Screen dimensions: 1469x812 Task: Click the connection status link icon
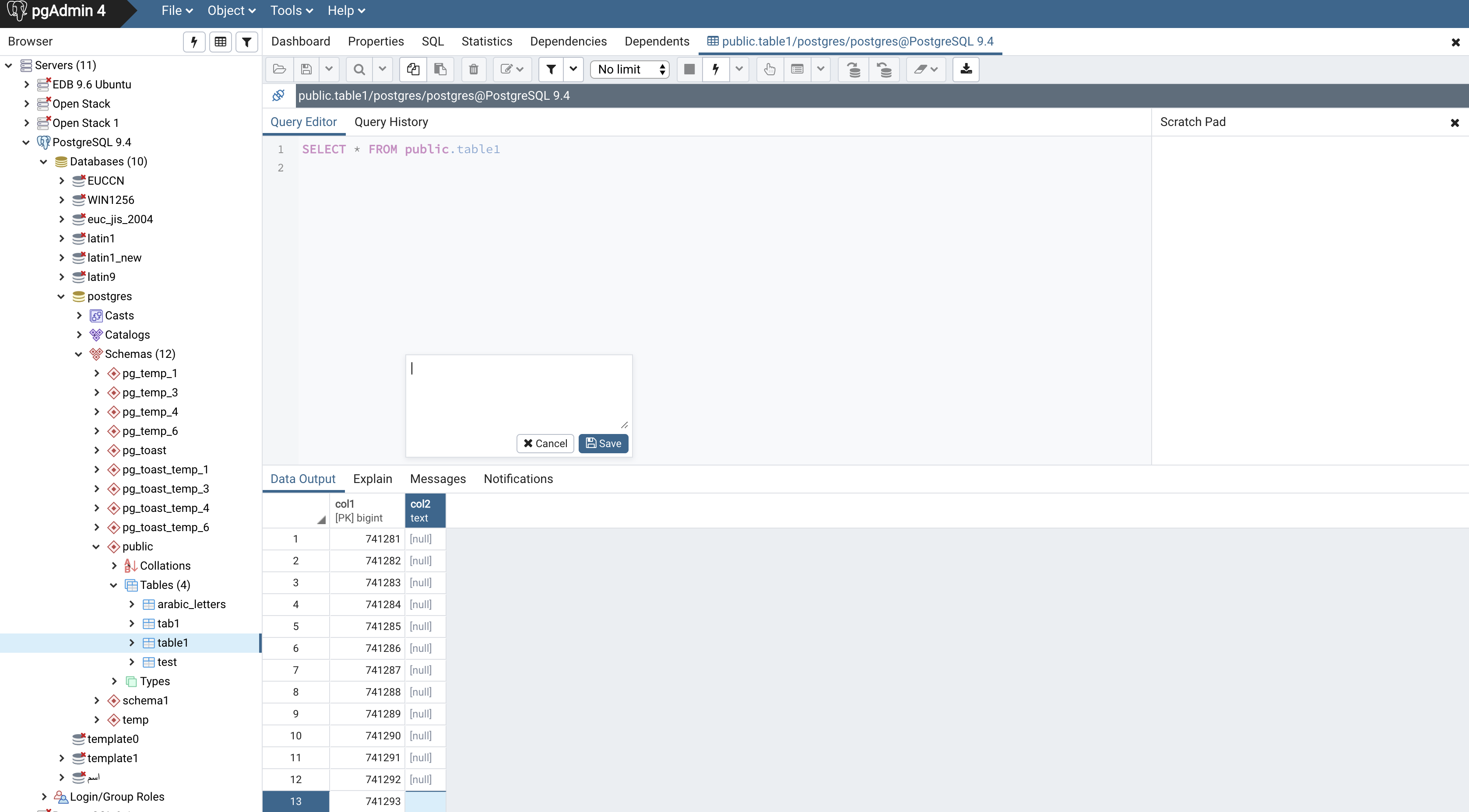tap(278, 95)
